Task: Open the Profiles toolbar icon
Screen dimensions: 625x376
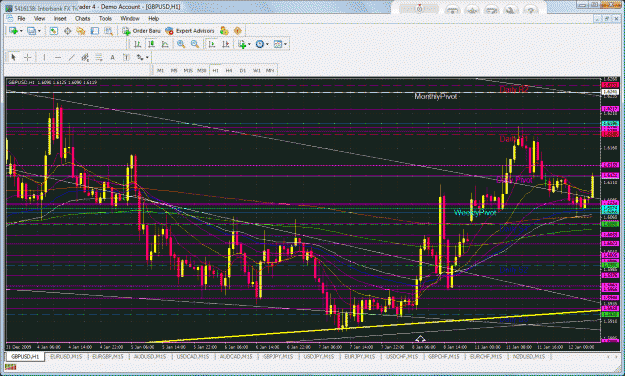Action: (31, 31)
